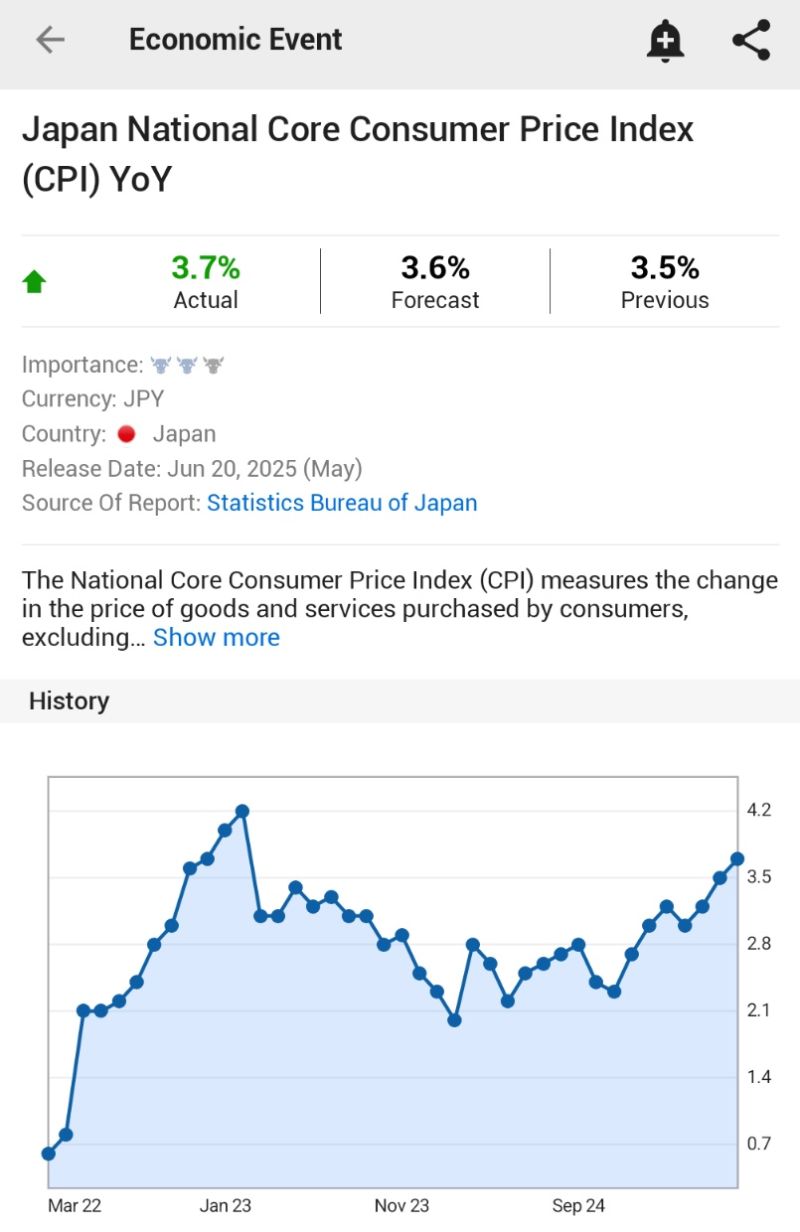Click the chart's highest data point near 4.2
The width and height of the screenshot is (800, 1232).
[242, 811]
